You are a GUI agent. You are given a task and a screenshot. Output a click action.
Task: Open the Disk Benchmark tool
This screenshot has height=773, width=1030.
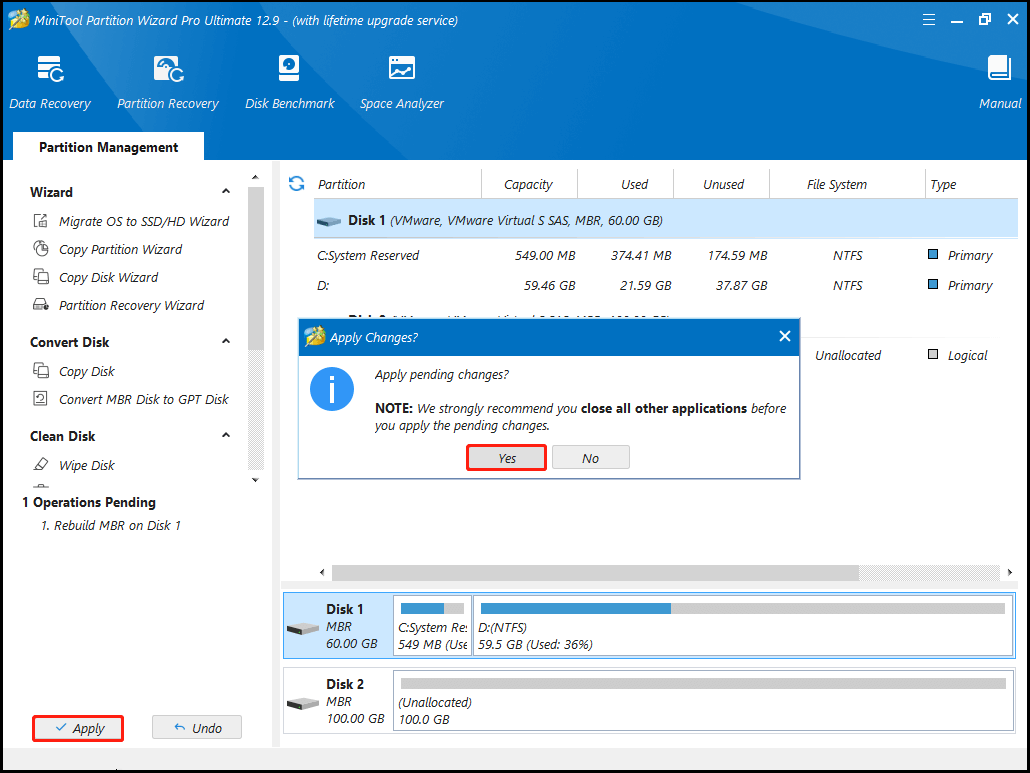click(289, 82)
